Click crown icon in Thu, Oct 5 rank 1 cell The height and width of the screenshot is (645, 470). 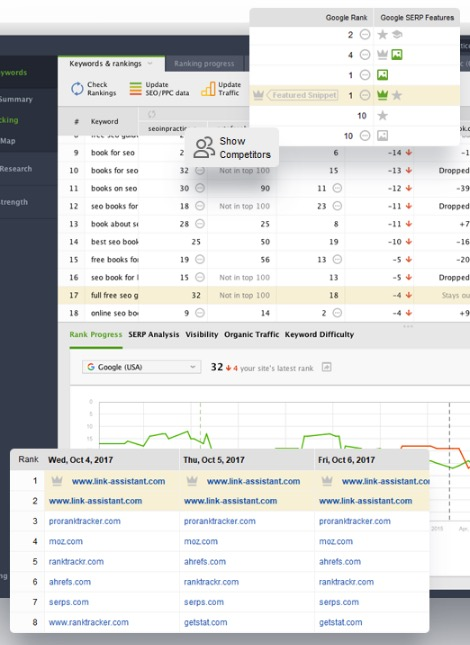coord(192,480)
